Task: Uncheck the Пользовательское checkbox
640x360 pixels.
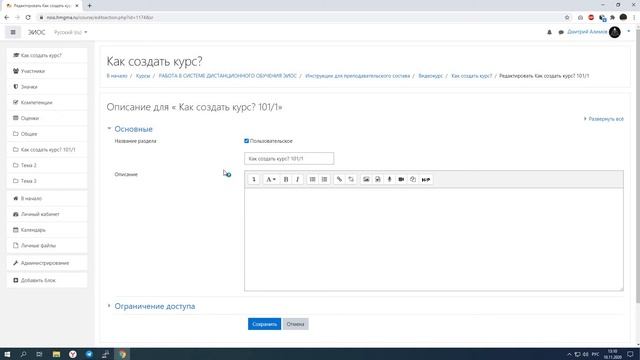Action: pyautogui.click(x=246, y=141)
